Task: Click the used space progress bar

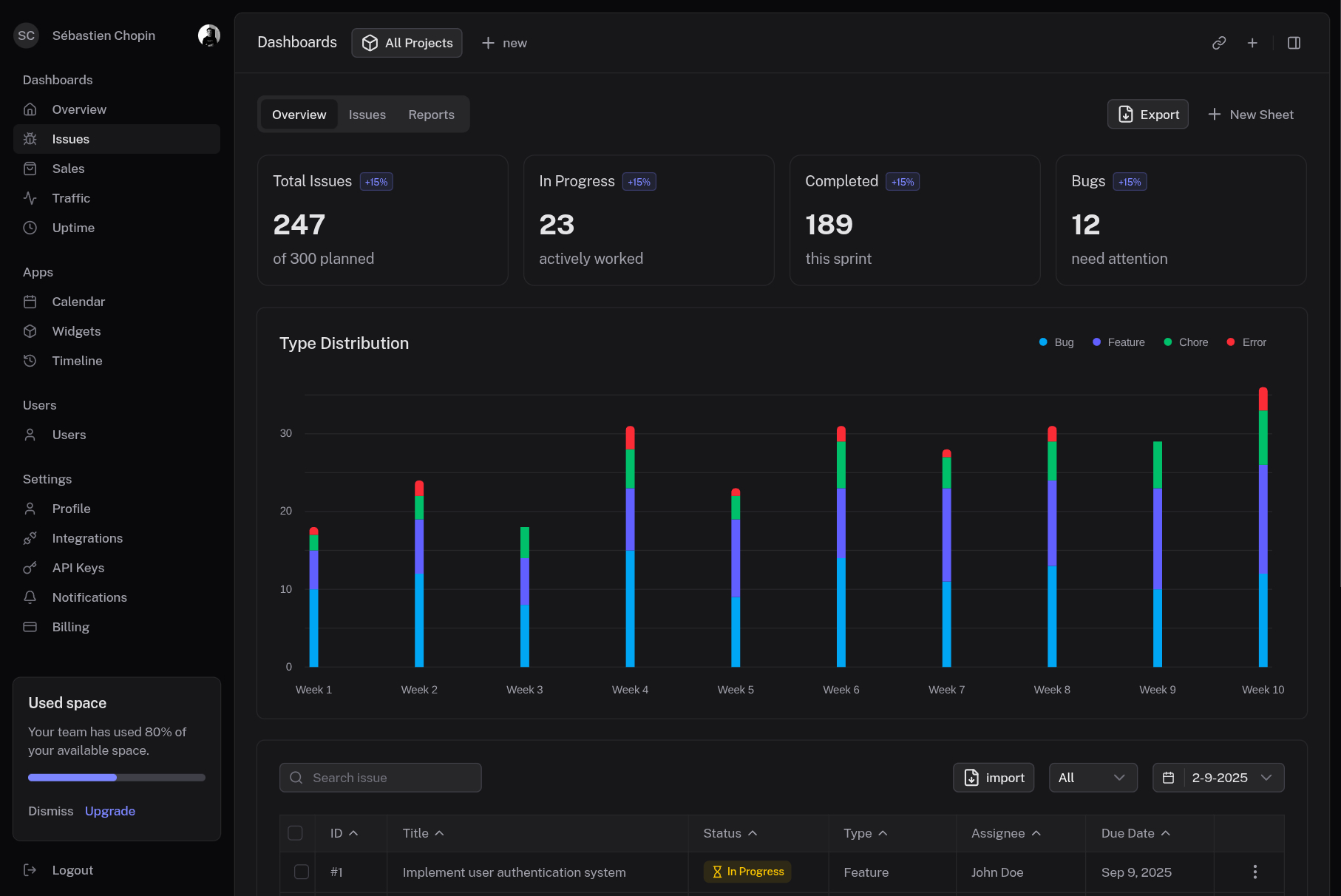Action: 117,778
